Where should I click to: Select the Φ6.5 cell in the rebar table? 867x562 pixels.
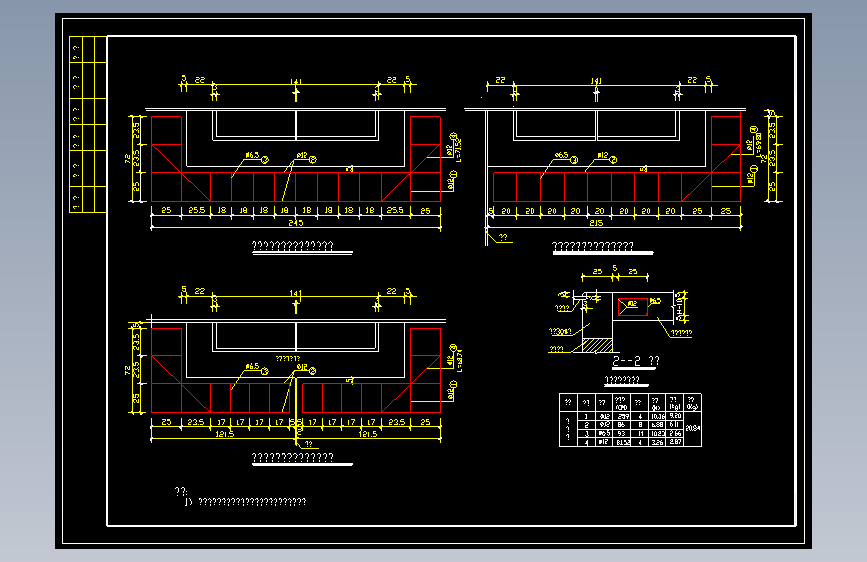click(604, 434)
